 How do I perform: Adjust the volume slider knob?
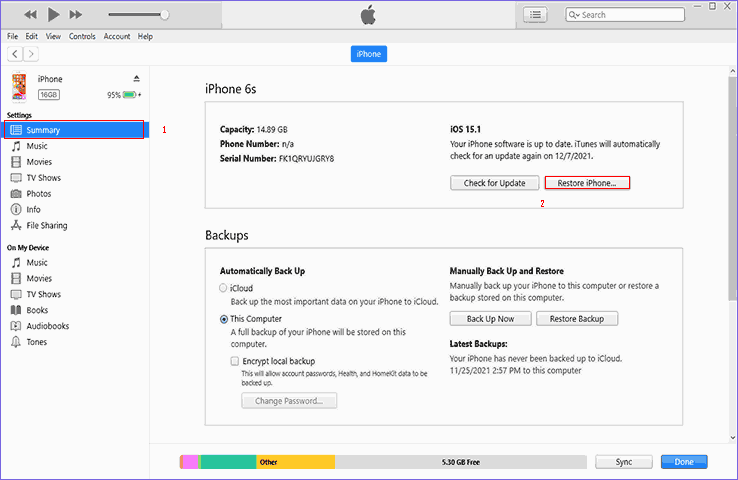coord(165,15)
